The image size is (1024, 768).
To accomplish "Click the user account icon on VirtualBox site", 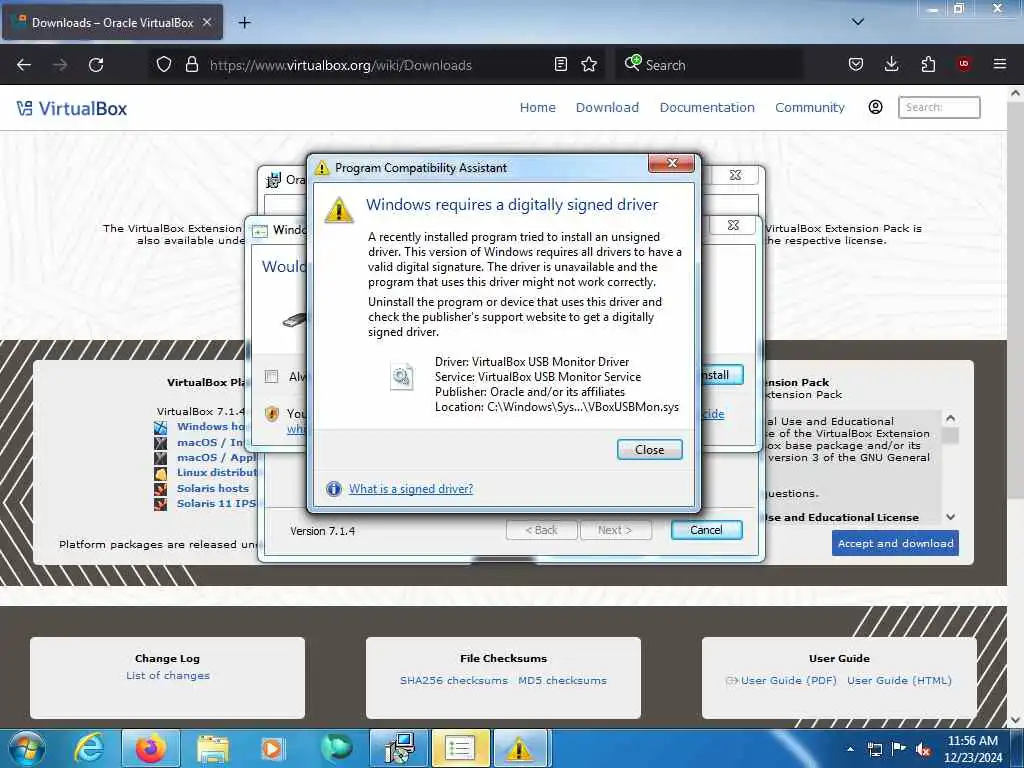I will 875,107.
